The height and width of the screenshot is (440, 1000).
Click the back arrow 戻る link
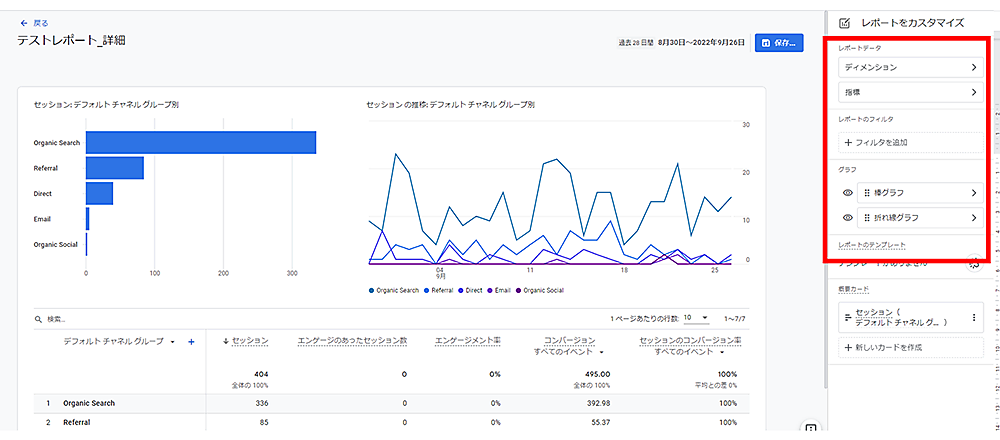point(33,22)
